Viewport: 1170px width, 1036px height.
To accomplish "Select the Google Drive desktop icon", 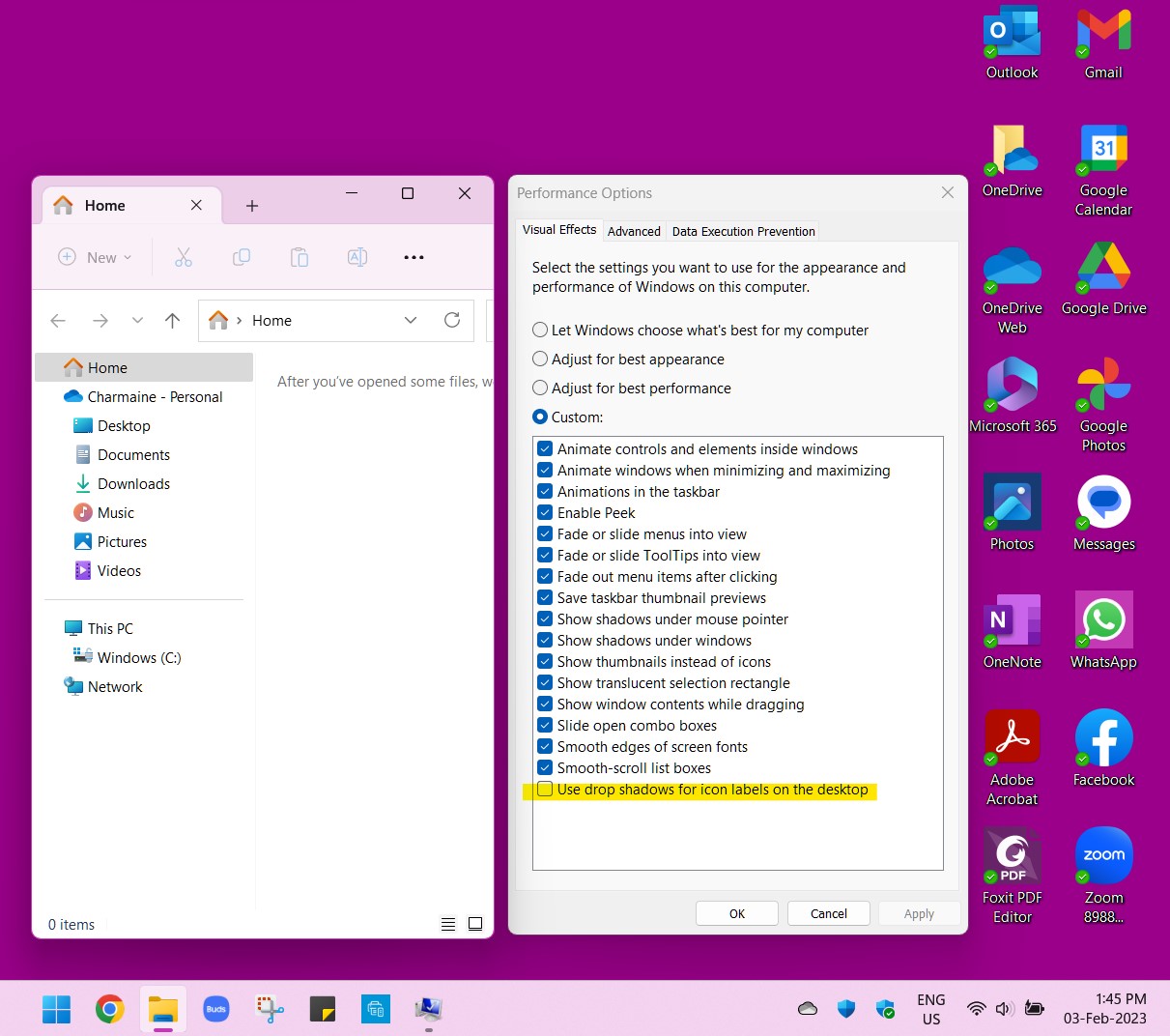I will pyautogui.click(x=1103, y=278).
